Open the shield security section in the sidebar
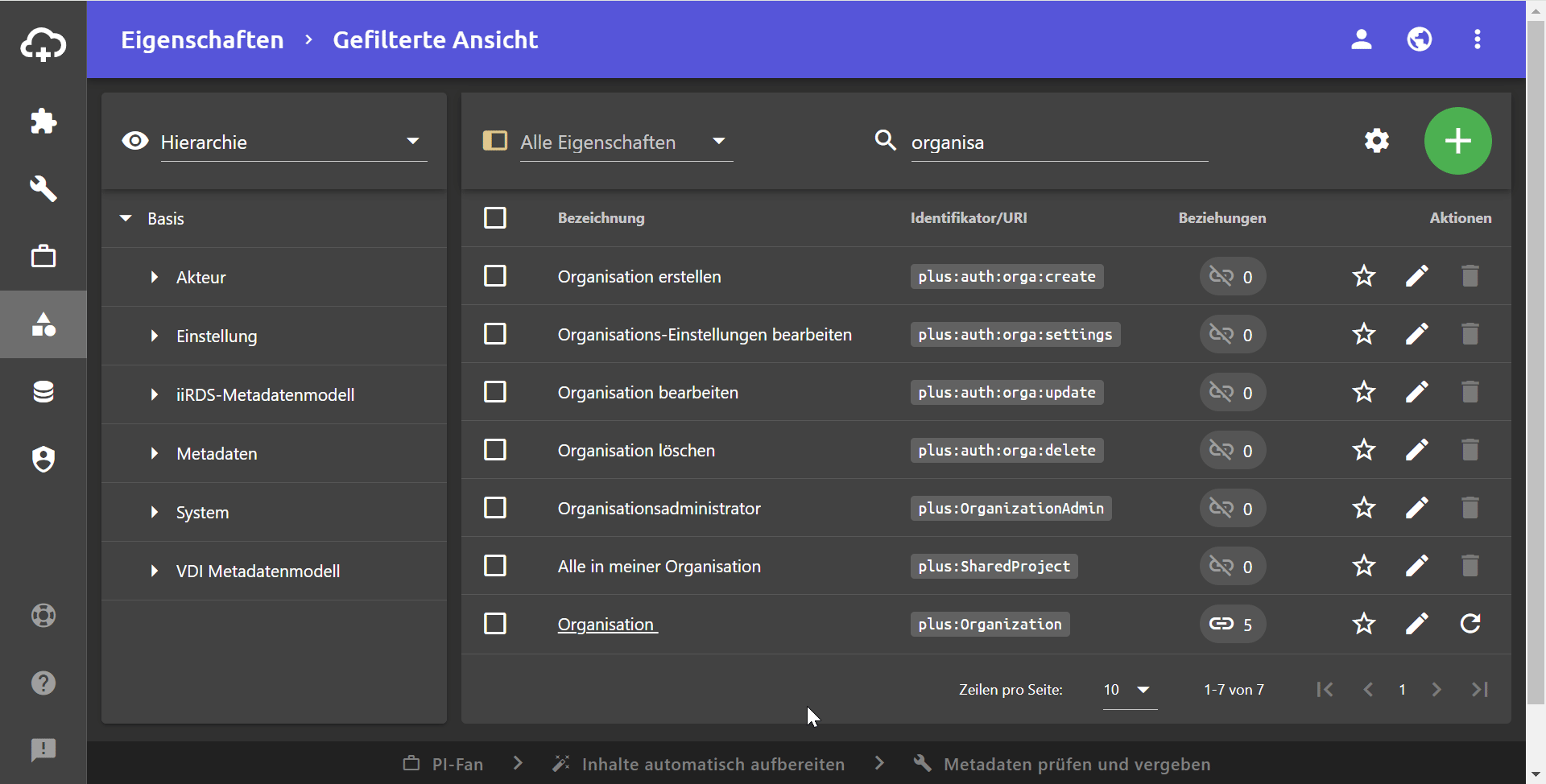The width and height of the screenshot is (1546, 784). (x=43, y=460)
